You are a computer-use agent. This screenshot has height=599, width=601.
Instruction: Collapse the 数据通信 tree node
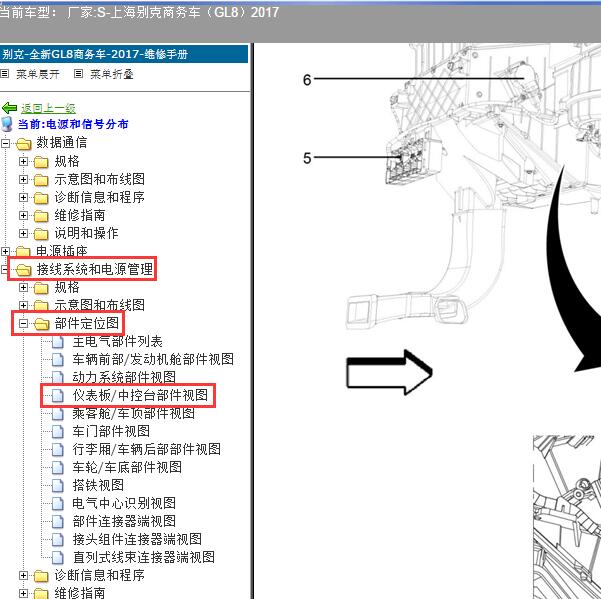[x=5, y=143]
